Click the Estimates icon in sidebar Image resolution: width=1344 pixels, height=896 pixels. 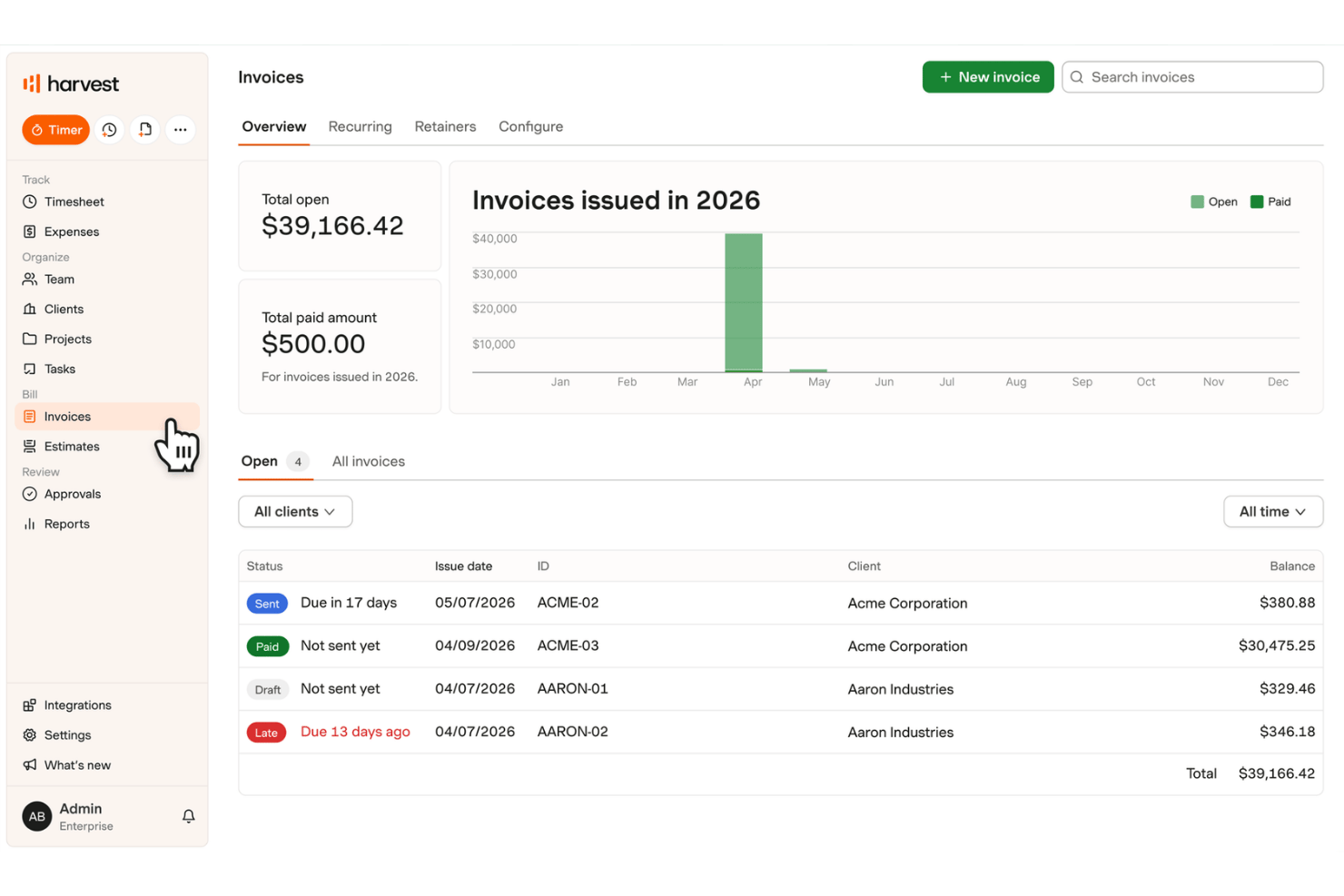[30, 446]
